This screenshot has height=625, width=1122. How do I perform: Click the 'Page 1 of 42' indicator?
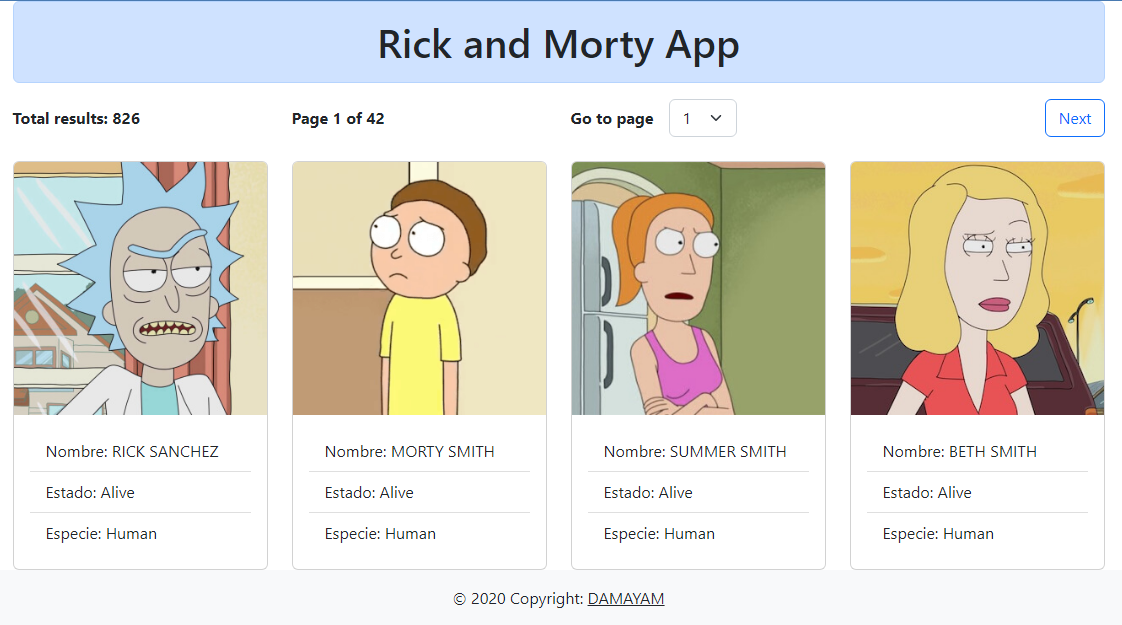pyautogui.click(x=336, y=118)
